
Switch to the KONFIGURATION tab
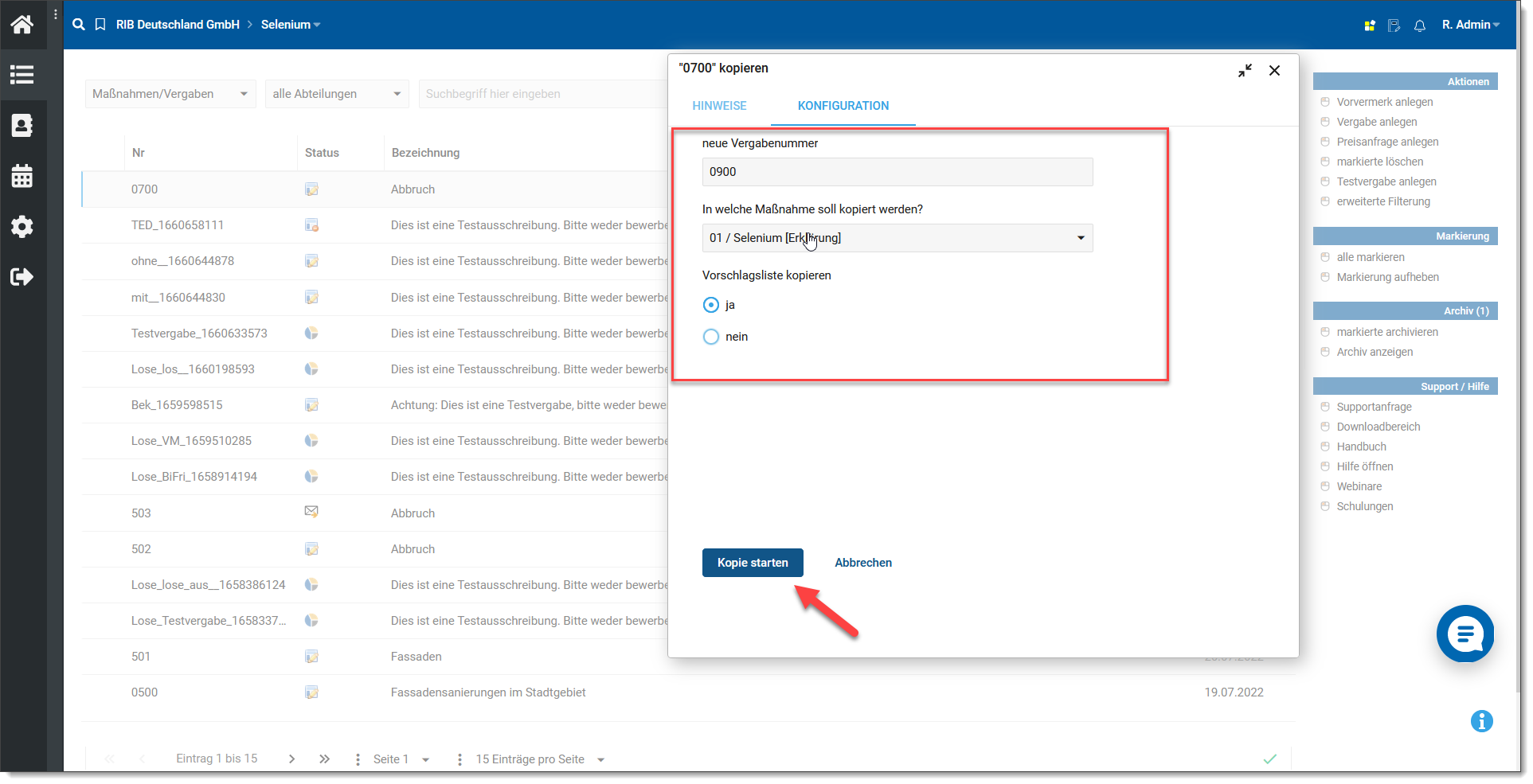[843, 106]
